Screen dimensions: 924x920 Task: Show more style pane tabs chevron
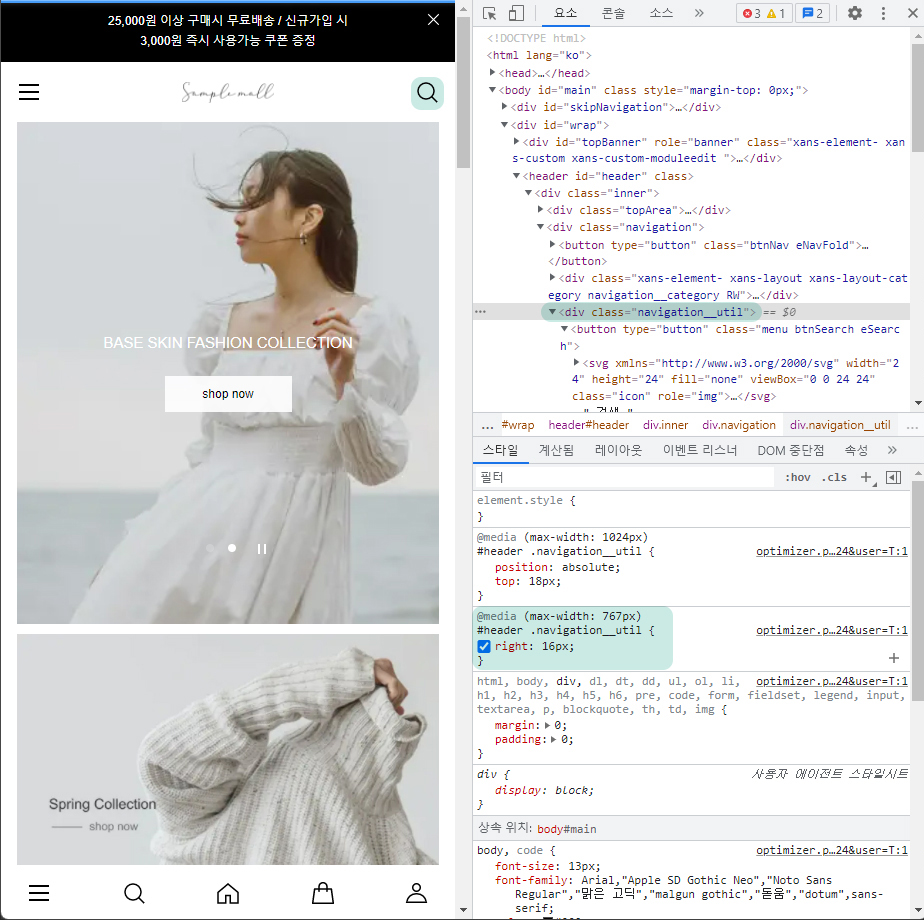pyautogui.click(x=892, y=450)
